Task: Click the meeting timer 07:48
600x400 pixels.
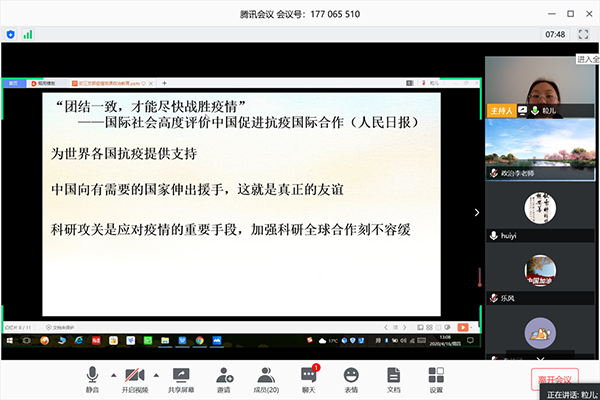Action: point(555,34)
